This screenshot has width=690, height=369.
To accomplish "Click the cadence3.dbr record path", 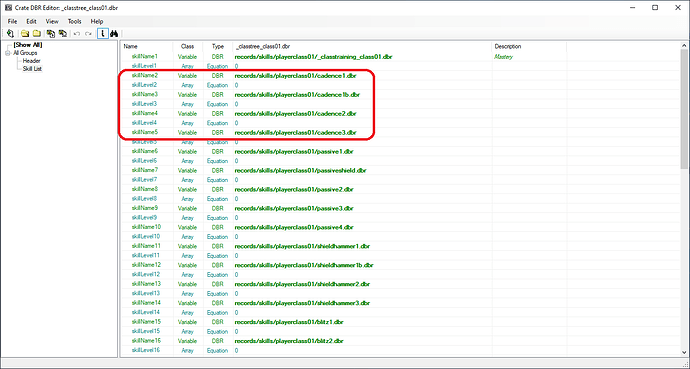I will [x=295, y=132].
